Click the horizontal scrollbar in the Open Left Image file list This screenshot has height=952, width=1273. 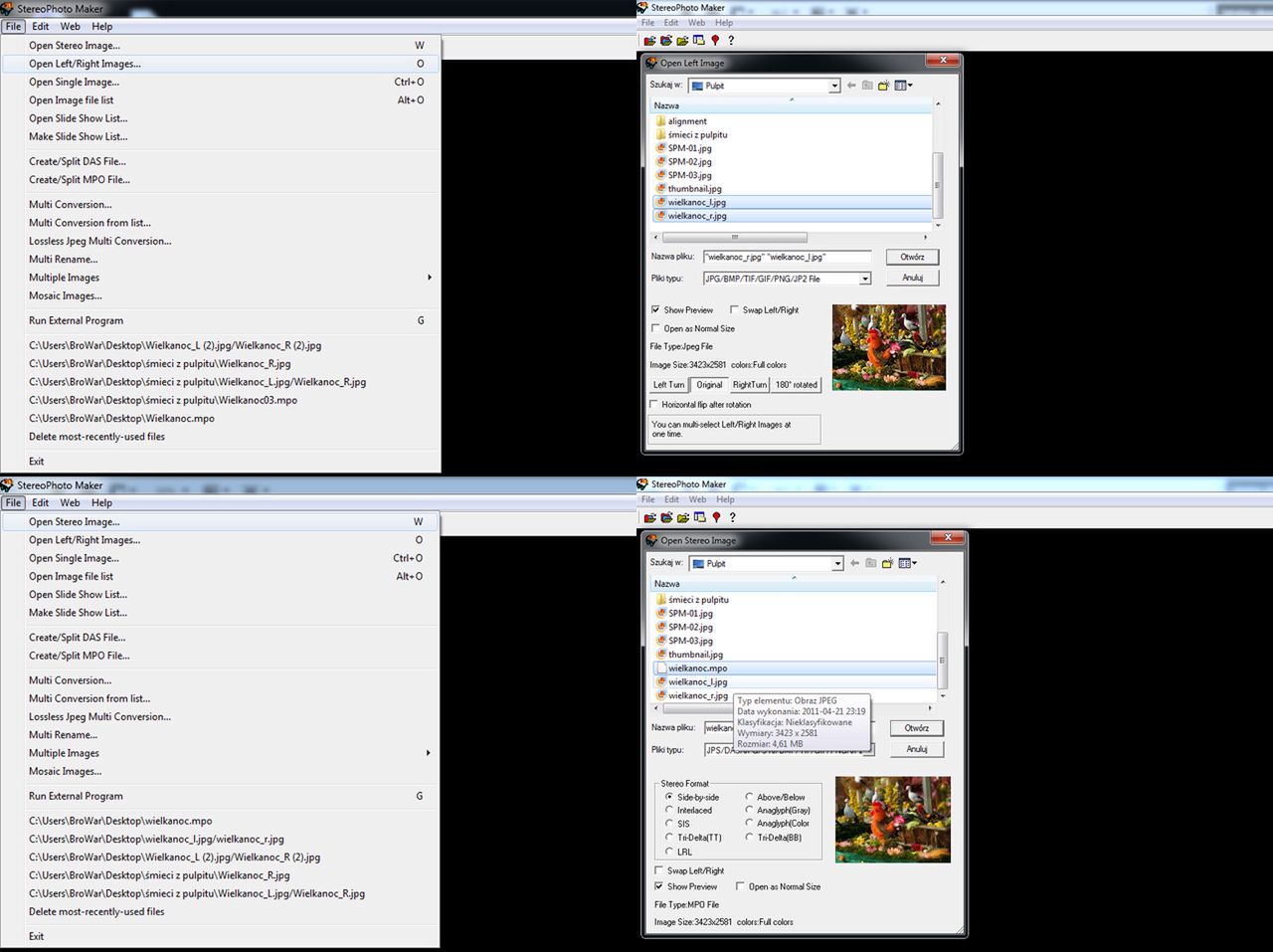click(x=734, y=238)
